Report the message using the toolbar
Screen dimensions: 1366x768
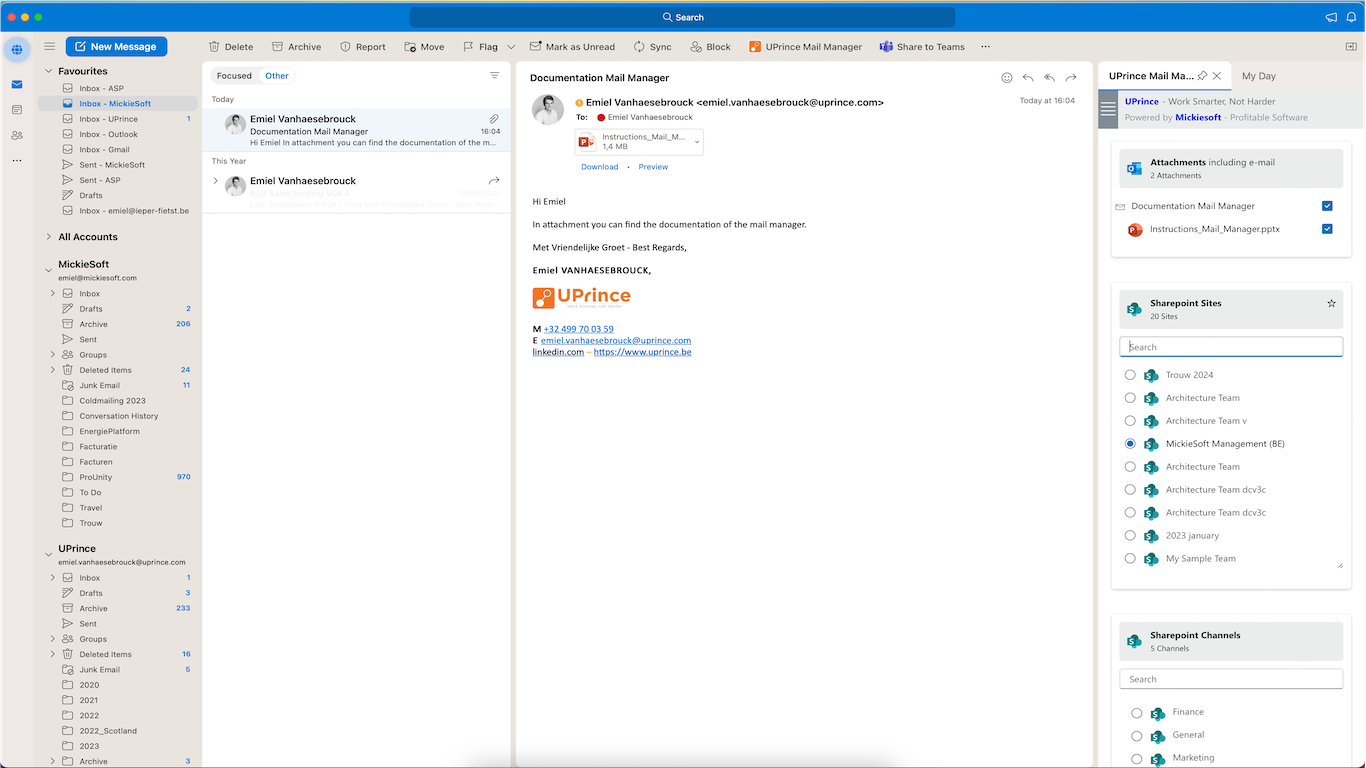tap(363, 47)
